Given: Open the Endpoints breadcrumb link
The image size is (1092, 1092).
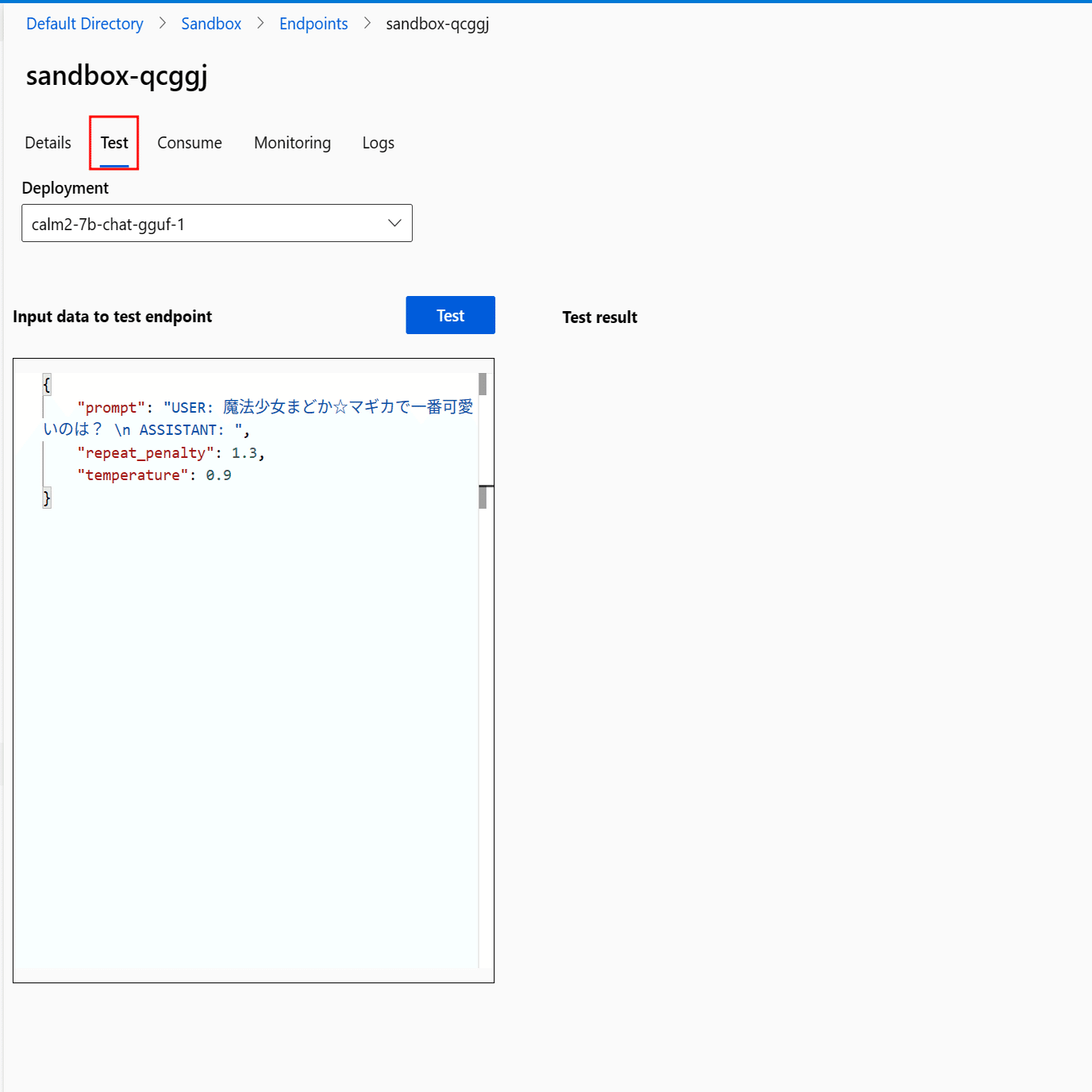Looking at the screenshot, I should [313, 24].
